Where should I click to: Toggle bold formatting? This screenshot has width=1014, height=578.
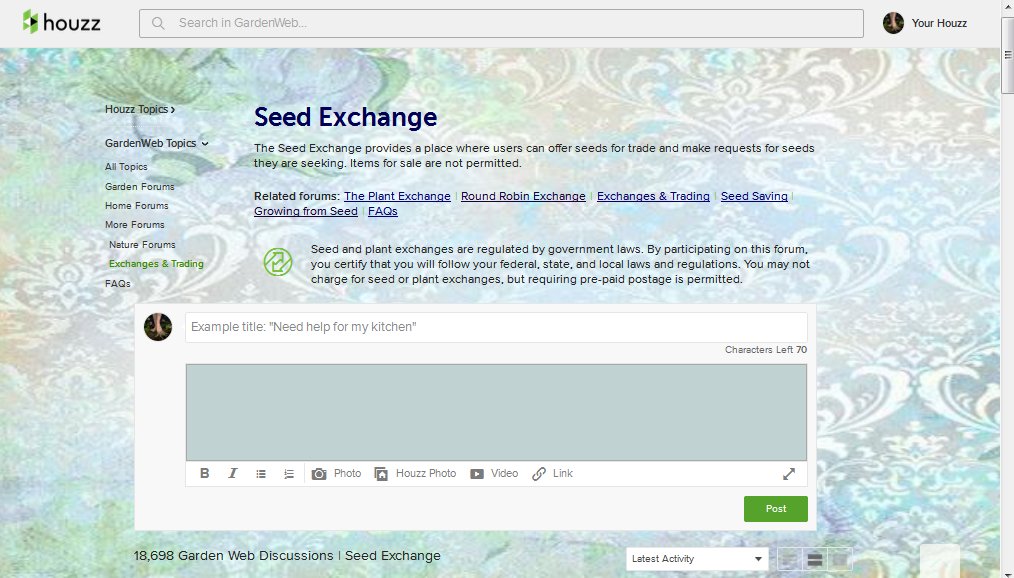(204, 473)
